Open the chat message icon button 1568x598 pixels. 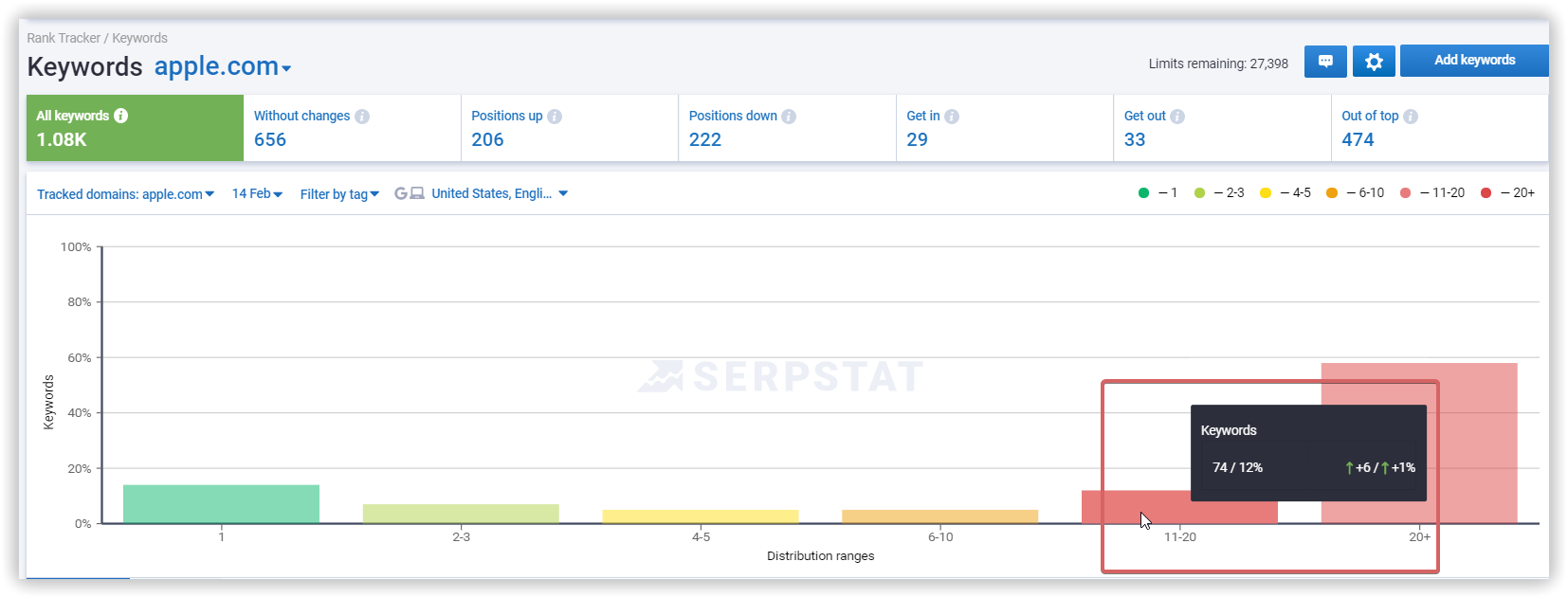coord(1325,62)
